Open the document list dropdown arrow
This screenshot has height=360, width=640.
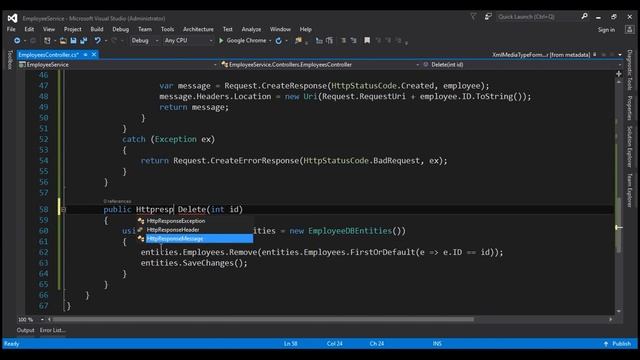point(620,55)
